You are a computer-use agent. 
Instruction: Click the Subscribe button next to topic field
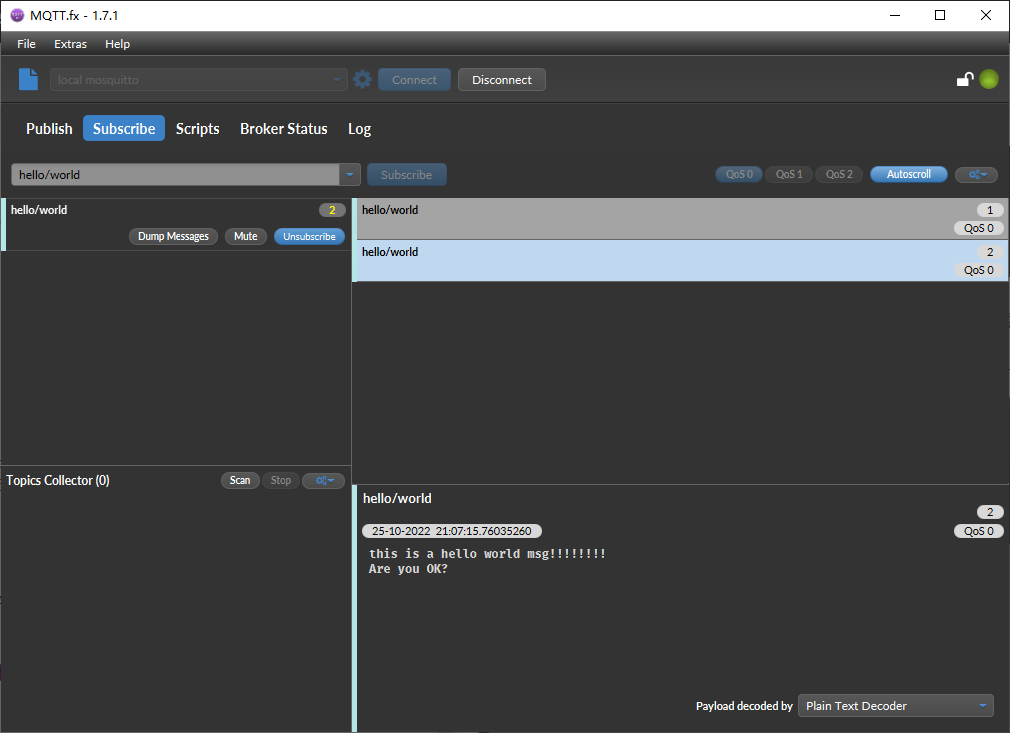click(406, 175)
